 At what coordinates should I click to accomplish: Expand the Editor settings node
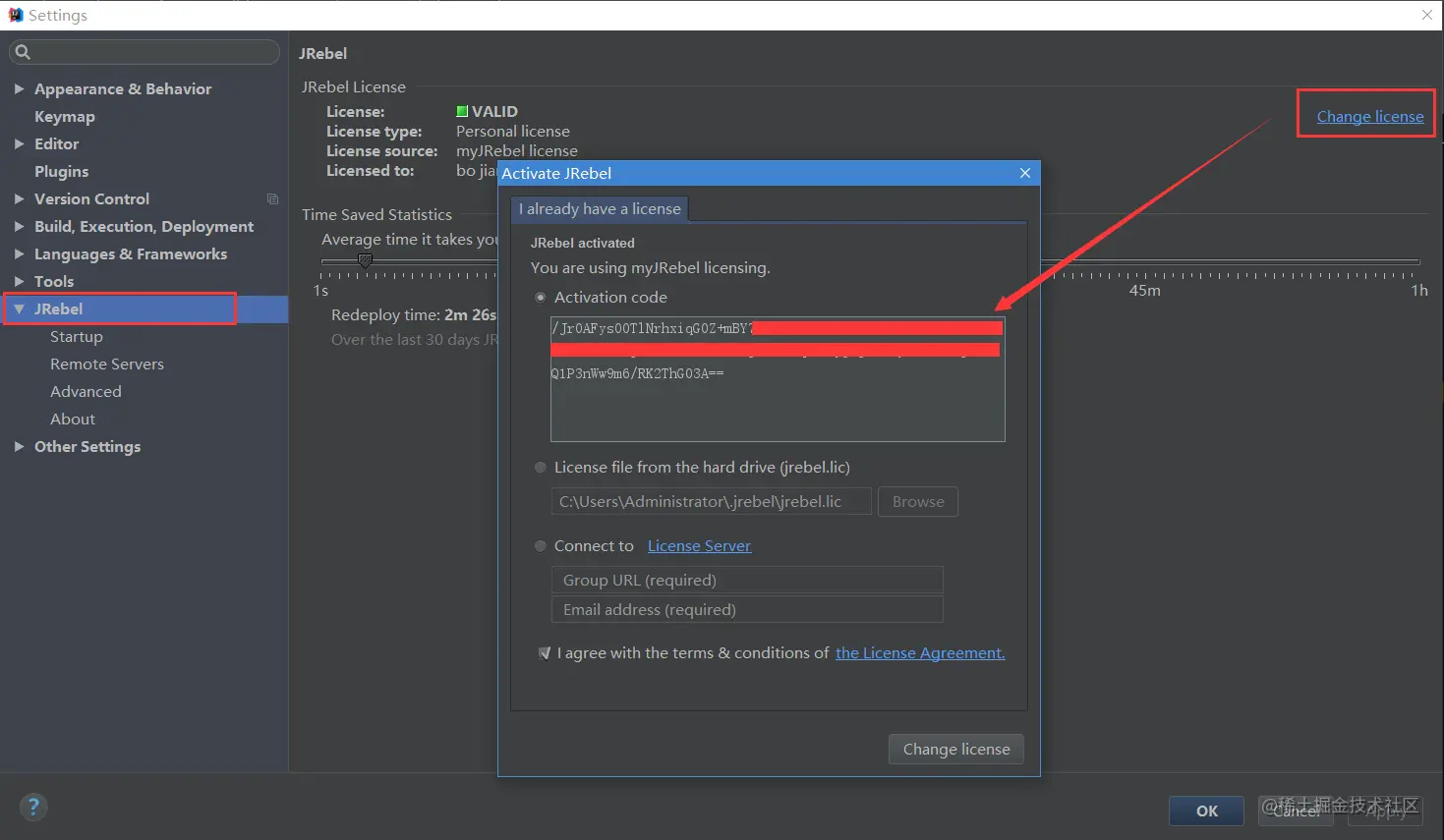[19, 143]
